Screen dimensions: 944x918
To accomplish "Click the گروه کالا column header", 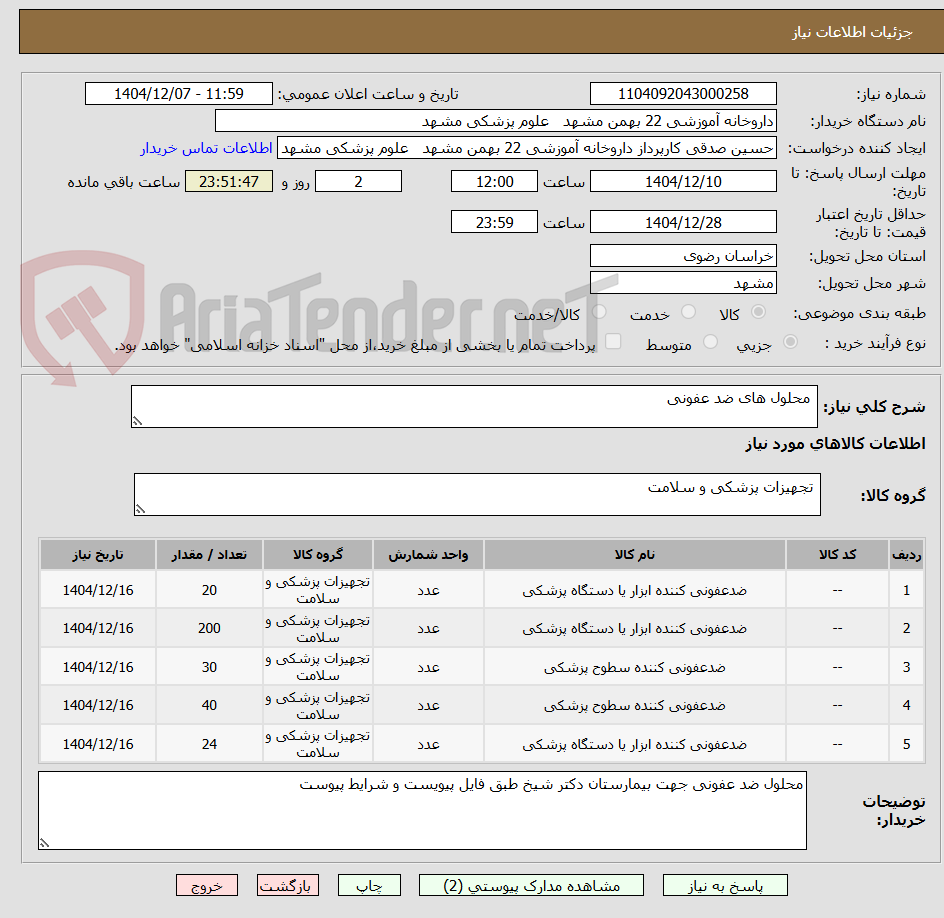I will pyautogui.click(x=318, y=554).
